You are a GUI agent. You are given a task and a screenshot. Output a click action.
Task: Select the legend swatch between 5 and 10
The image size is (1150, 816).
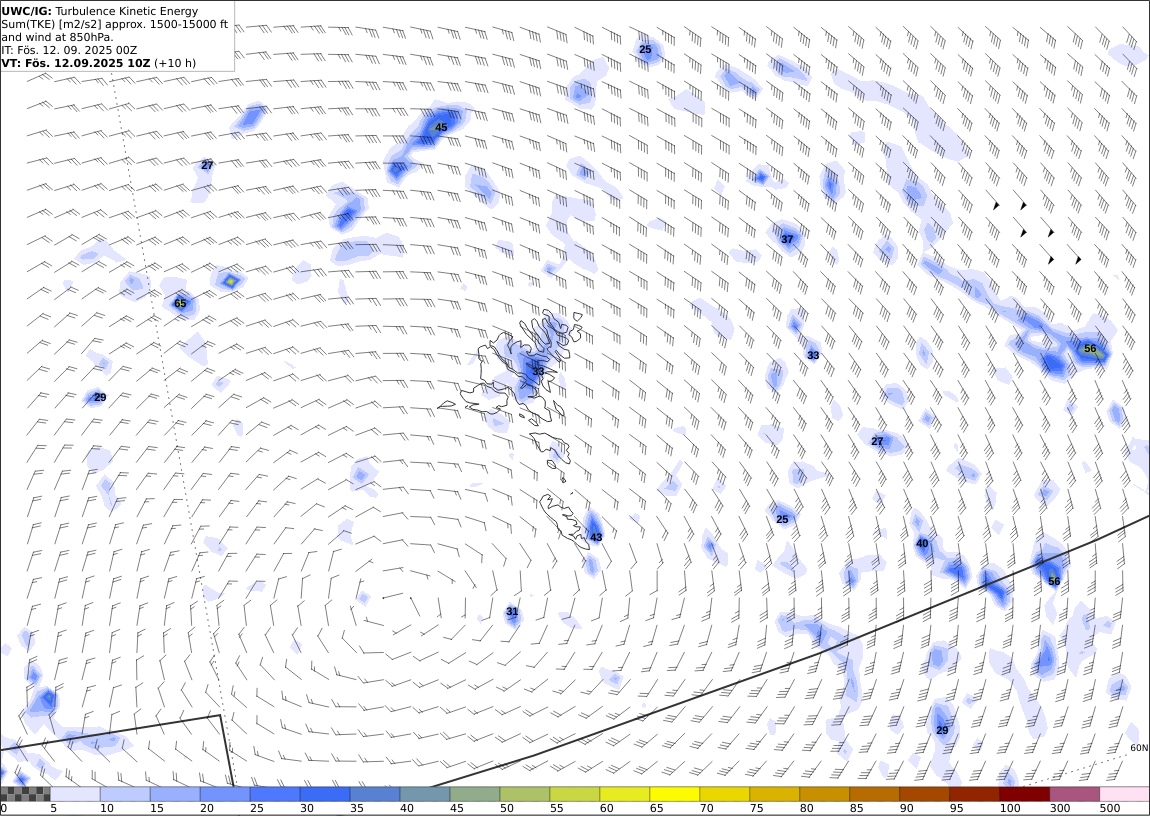75,794
